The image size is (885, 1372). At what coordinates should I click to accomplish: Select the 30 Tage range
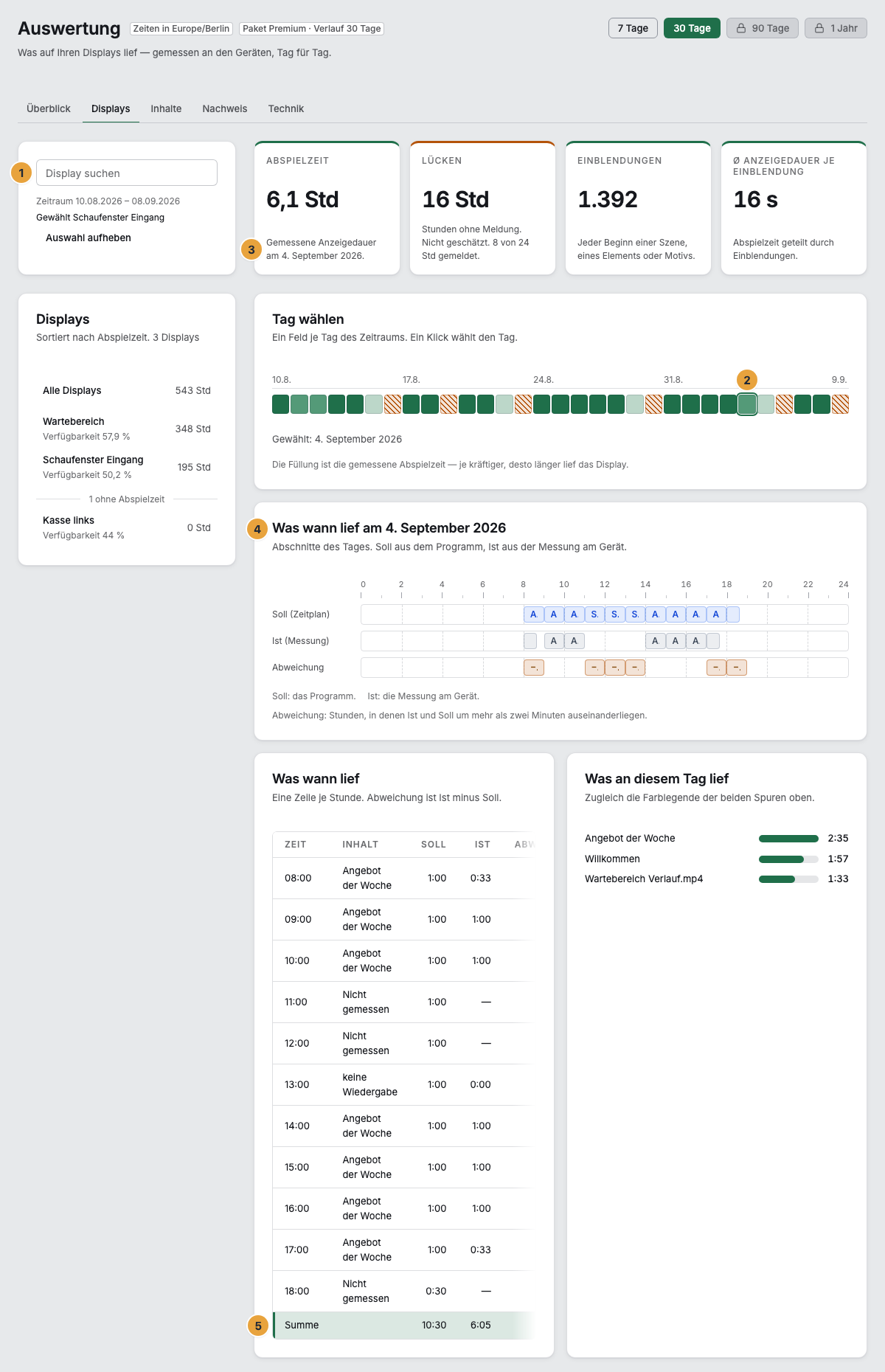coord(692,28)
